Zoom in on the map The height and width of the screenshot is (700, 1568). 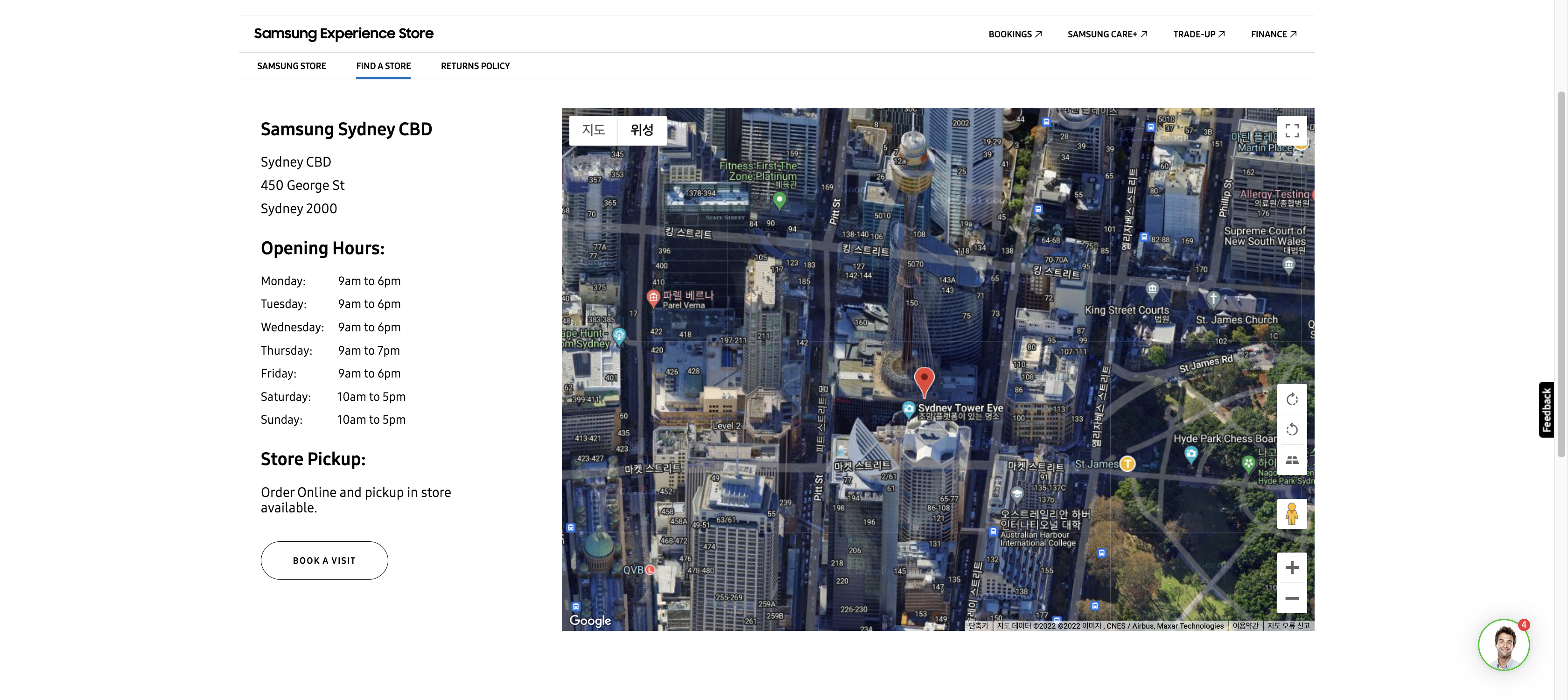click(x=1291, y=568)
